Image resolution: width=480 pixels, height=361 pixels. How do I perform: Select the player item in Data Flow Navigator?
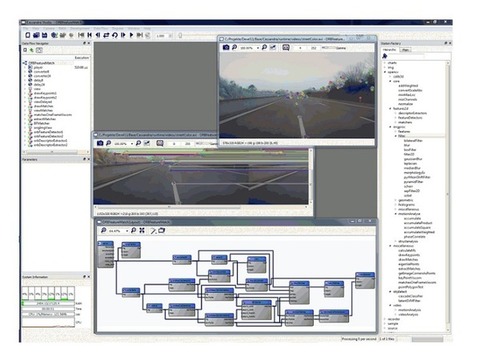pos(38,67)
